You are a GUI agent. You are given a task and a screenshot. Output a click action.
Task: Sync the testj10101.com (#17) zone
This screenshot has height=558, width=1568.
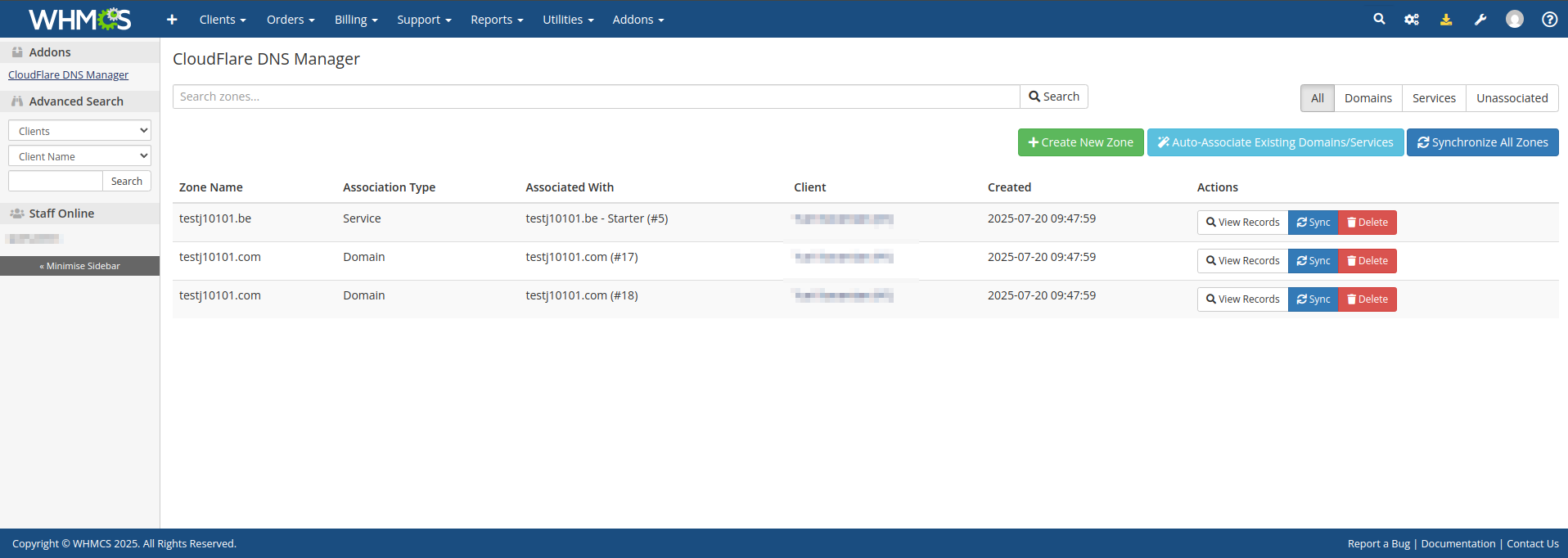tap(1313, 261)
